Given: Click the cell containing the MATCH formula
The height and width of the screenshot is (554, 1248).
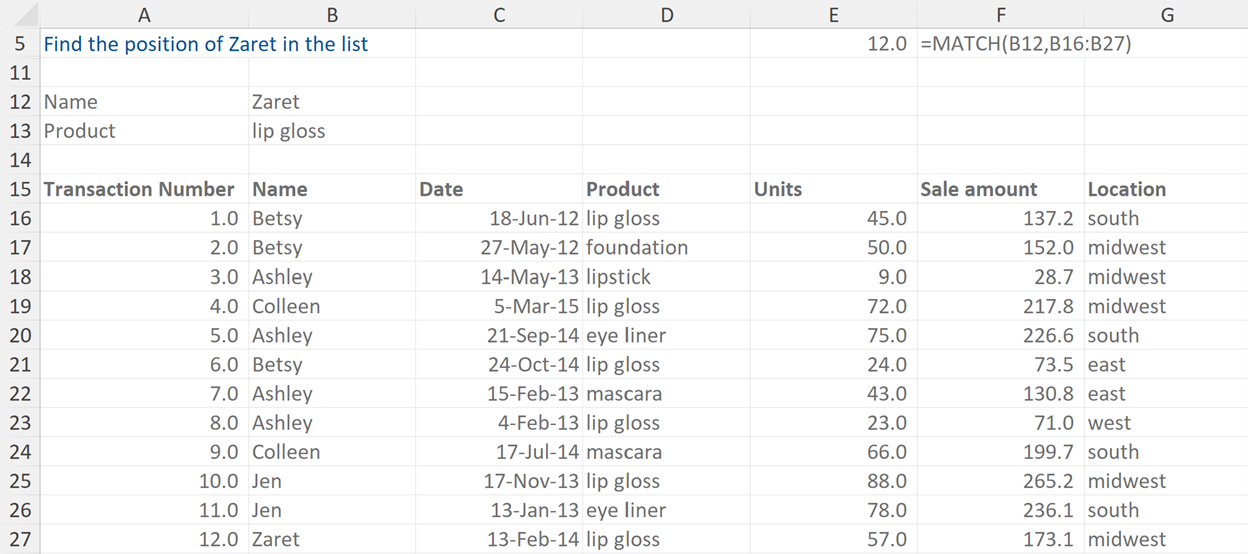Looking at the screenshot, I should coord(1000,44).
